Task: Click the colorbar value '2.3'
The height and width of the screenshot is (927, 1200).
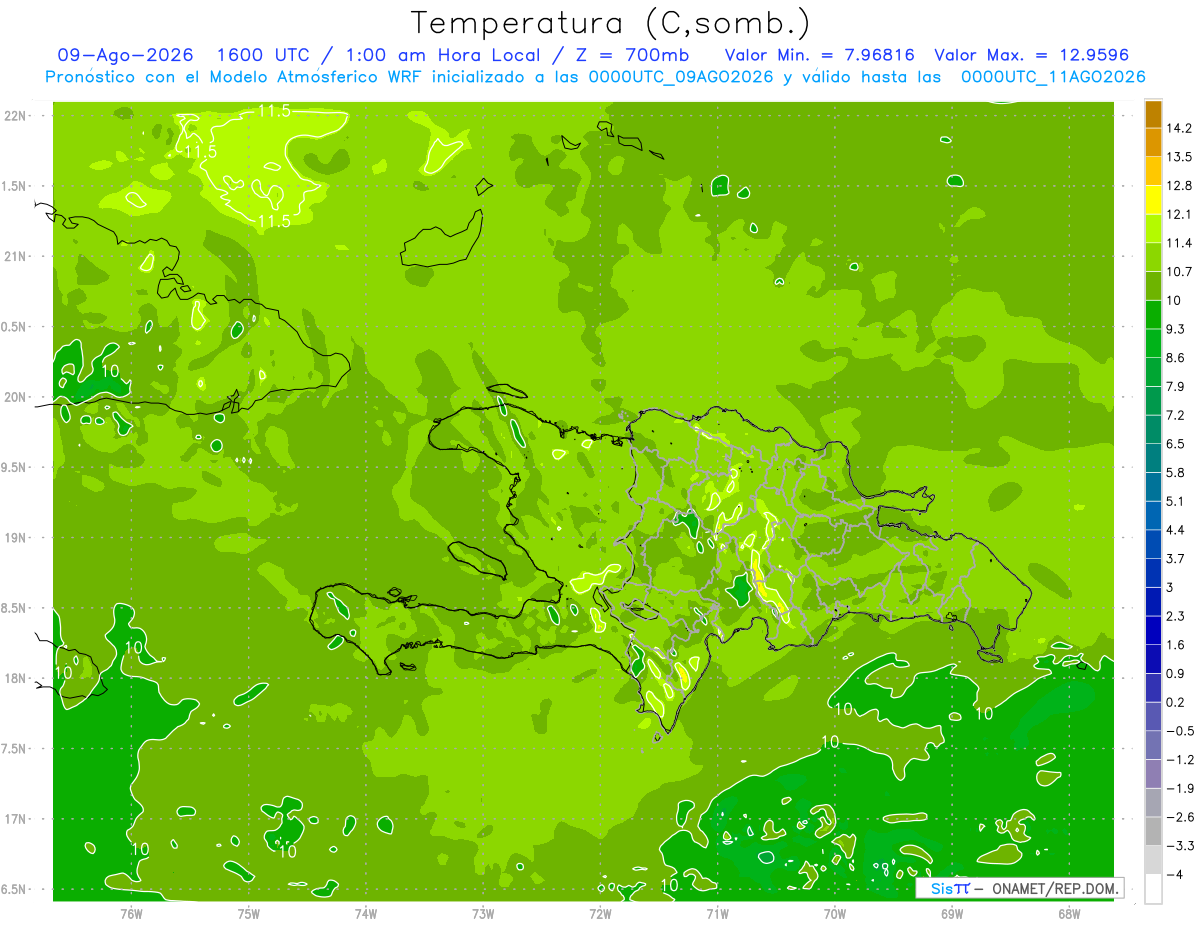Action: click(1177, 616)
